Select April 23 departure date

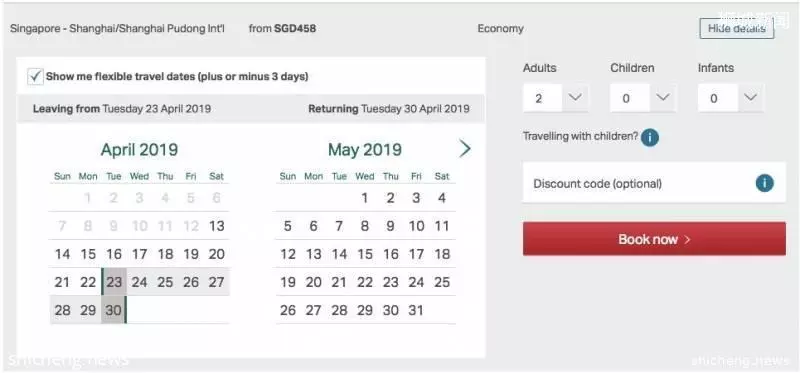click(x=114, y=282)
